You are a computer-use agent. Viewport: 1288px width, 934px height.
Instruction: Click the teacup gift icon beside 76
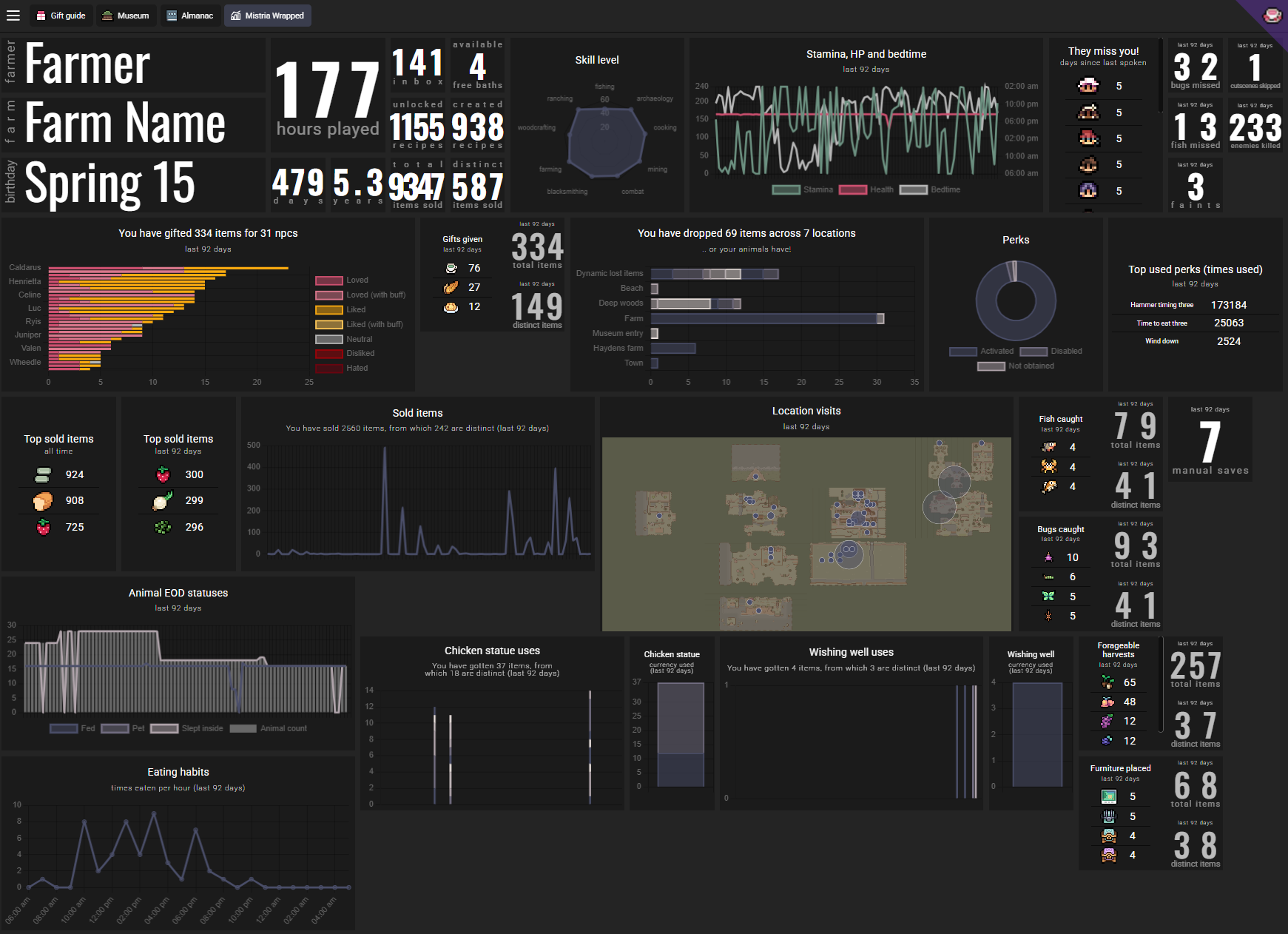tap(451, 268)
